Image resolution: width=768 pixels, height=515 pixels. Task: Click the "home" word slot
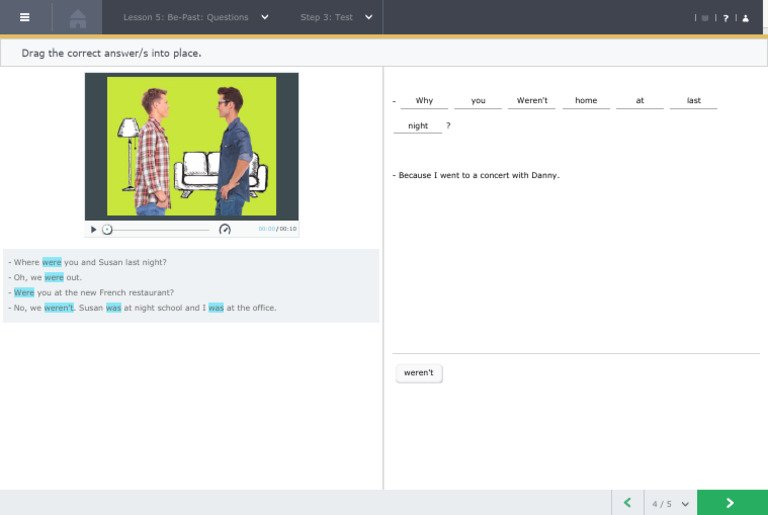pos(586,101)
